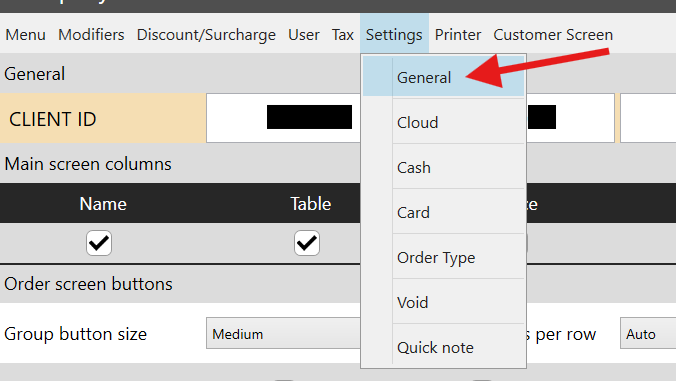Click the CLIENT ID input field
The width and height of the screenshot is (676, 381).
tap(283, 118)
